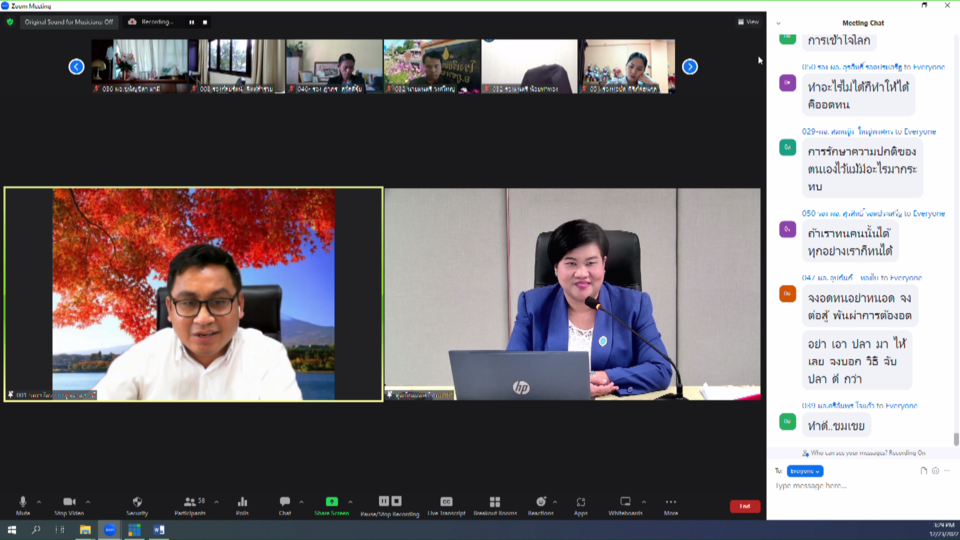Viewport: 960px width, 540px height.
Task: Toggle Original Sound for Musicians
Action: [69, 22]
